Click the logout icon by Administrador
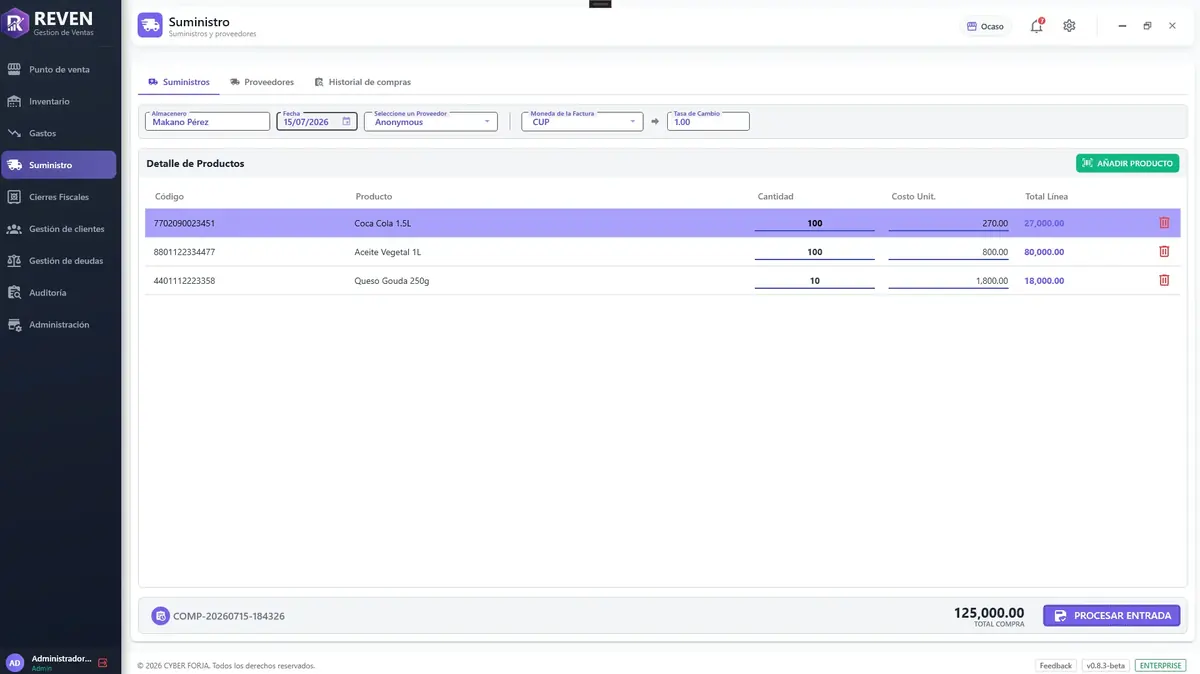Image resolution: width=1200 pixels, height=674 pixels. (x=102, y=663)
